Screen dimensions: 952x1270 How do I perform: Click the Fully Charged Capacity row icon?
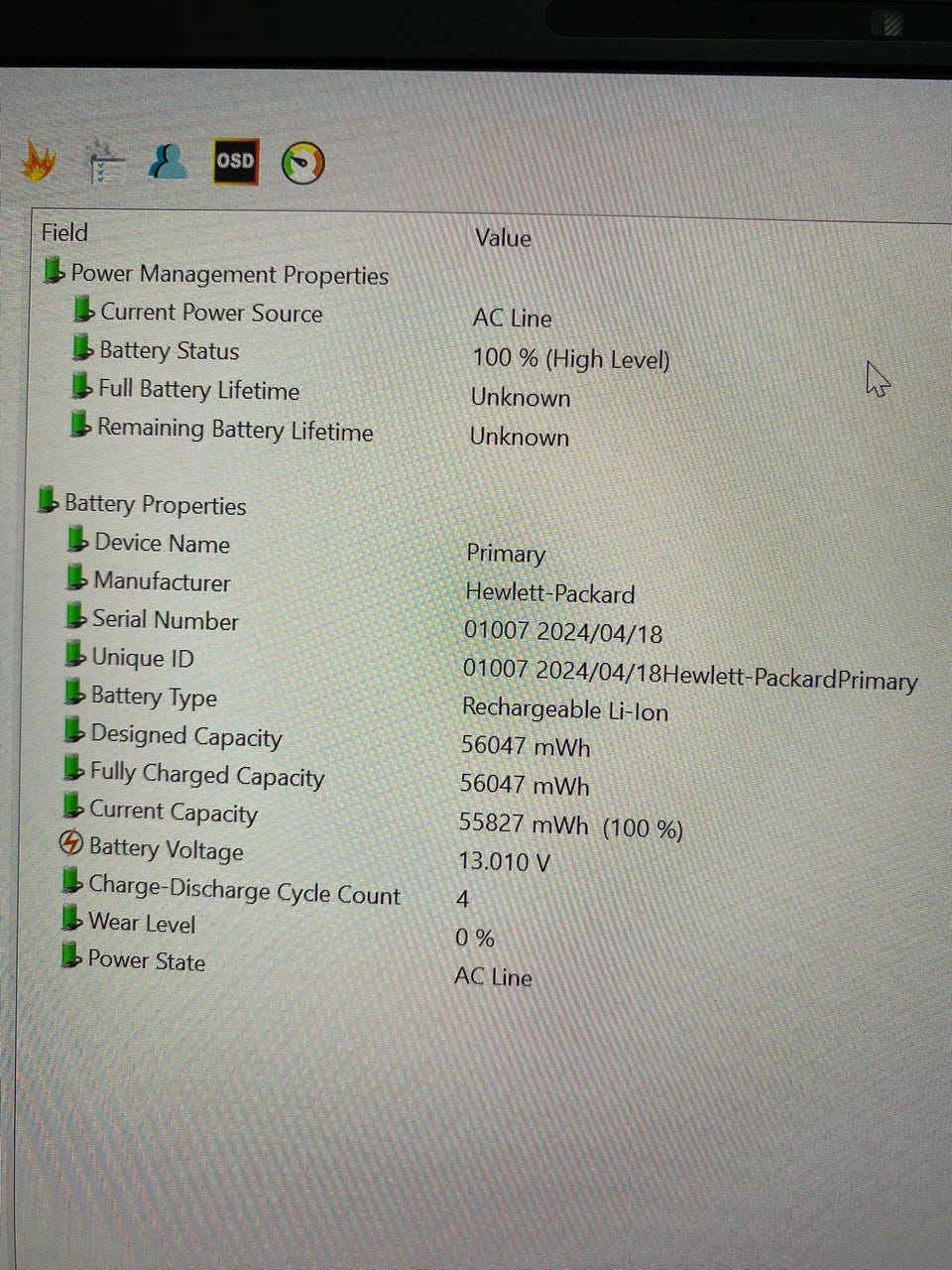click(72, 768)
